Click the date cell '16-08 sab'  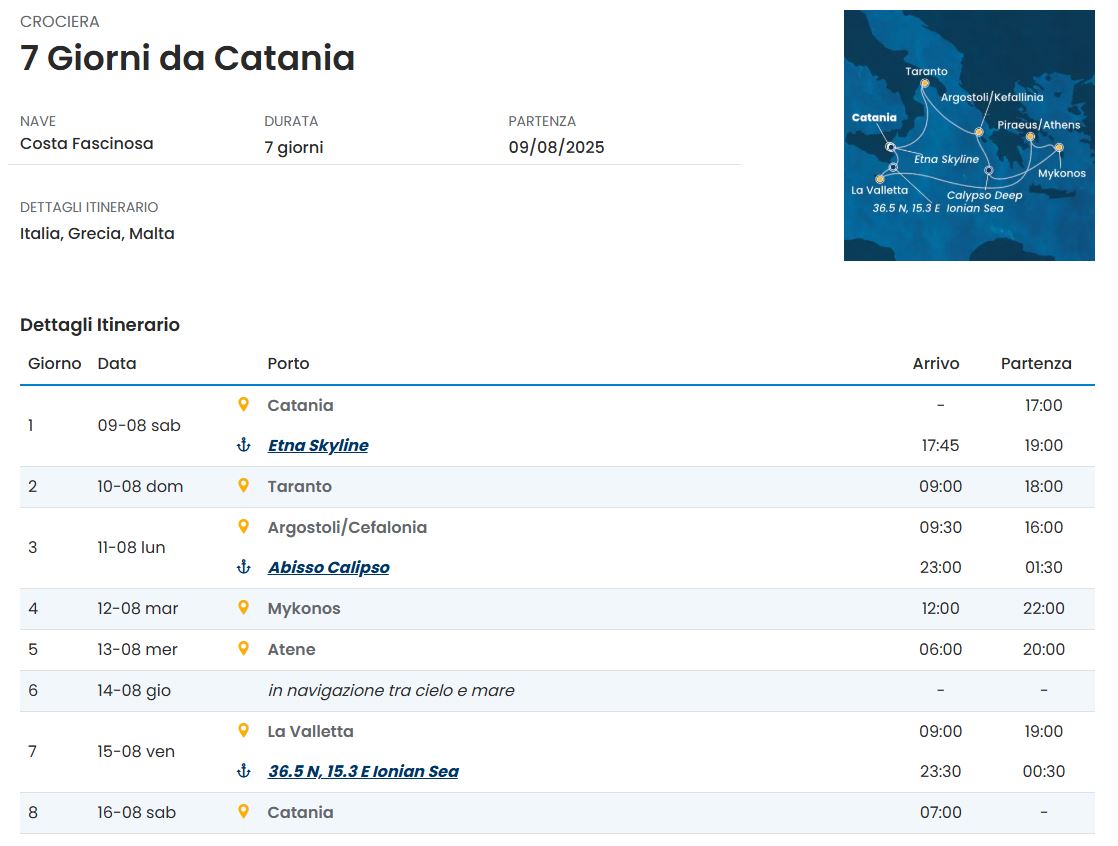tap(137, 813)
